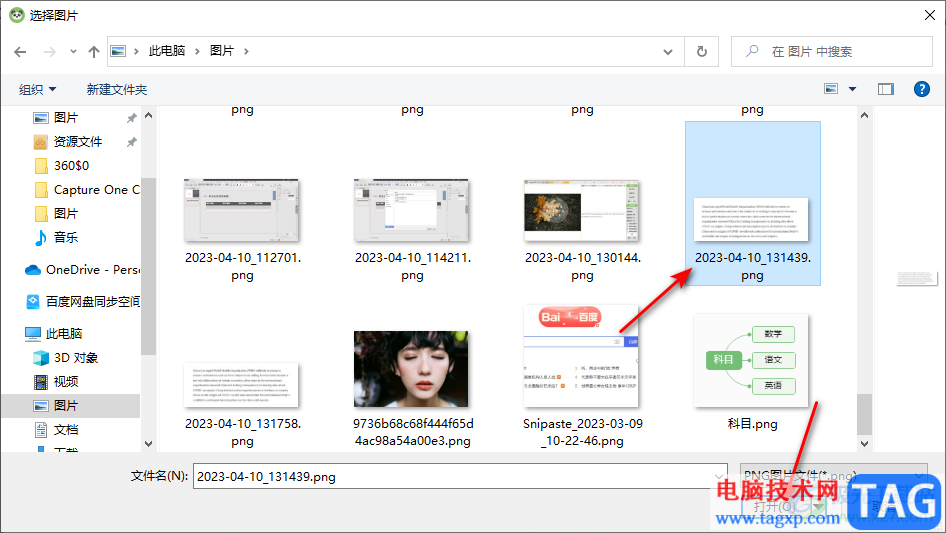Open the 组织 menu
This screenshot has width=946, height=533.
(37, 89)
